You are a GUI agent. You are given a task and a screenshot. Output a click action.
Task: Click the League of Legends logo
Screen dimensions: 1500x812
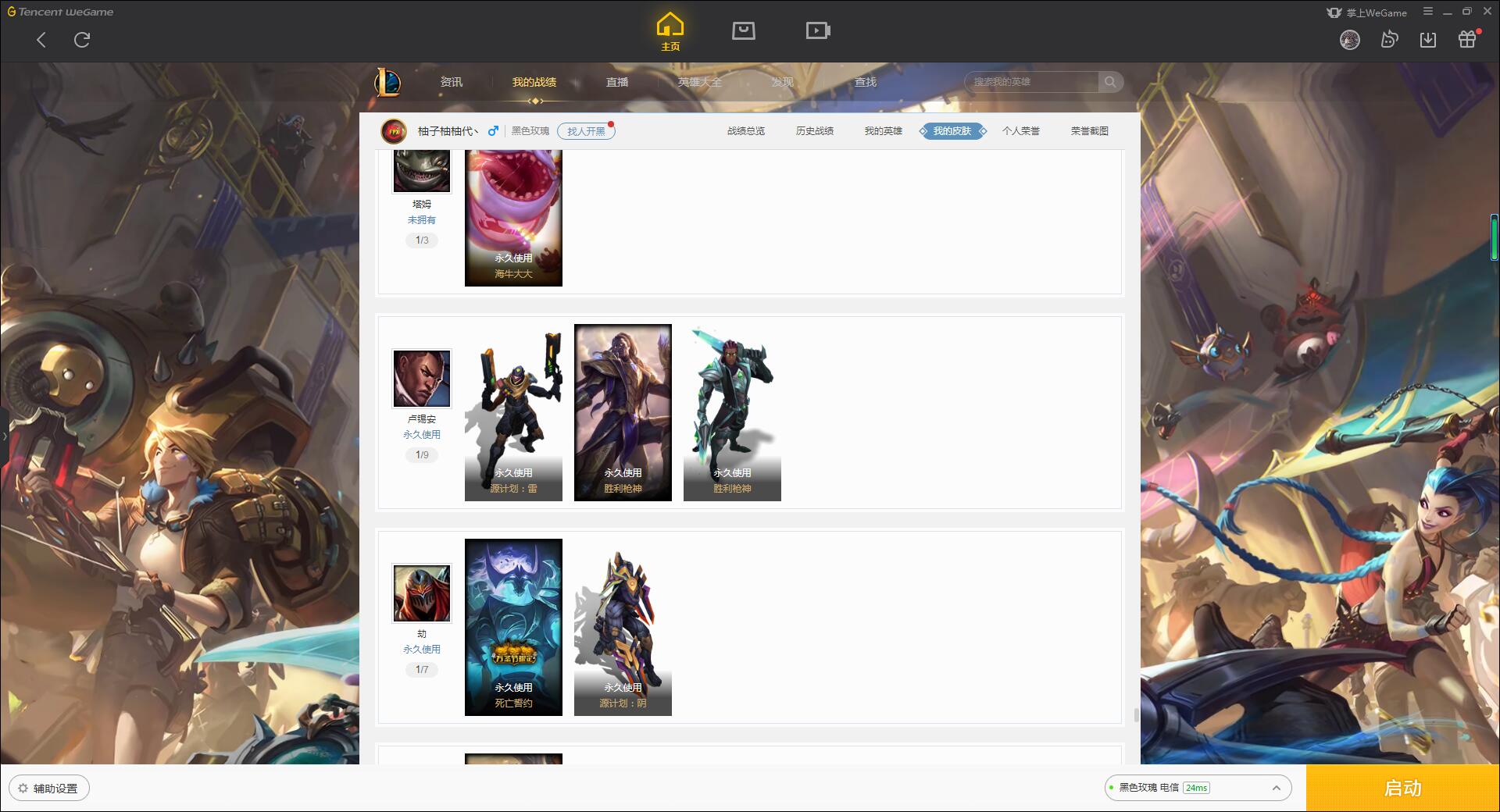387,81
